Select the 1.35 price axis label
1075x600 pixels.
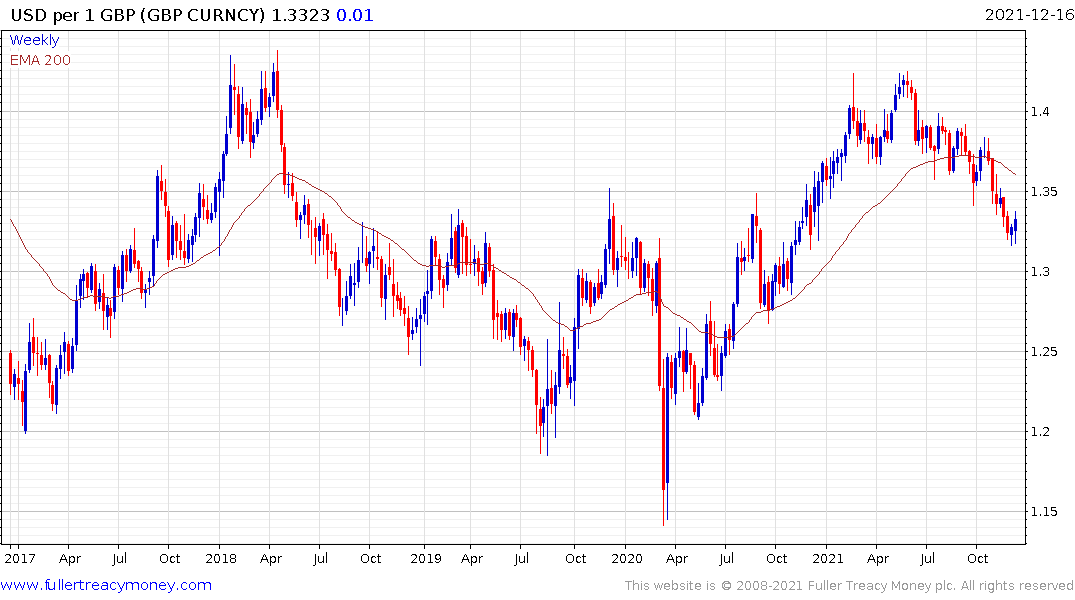click(x=1044, y=191)
